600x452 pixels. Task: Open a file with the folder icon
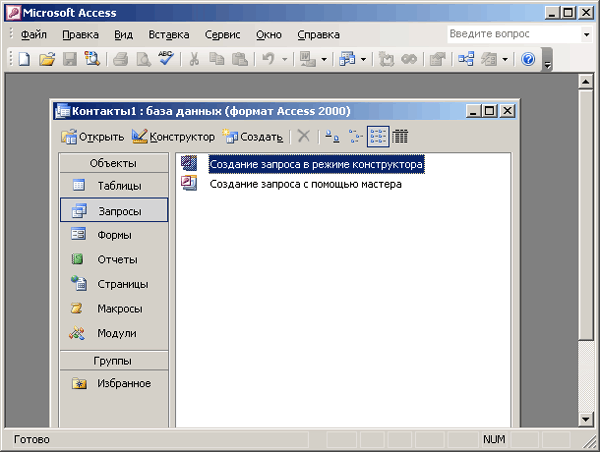[47, 59]
